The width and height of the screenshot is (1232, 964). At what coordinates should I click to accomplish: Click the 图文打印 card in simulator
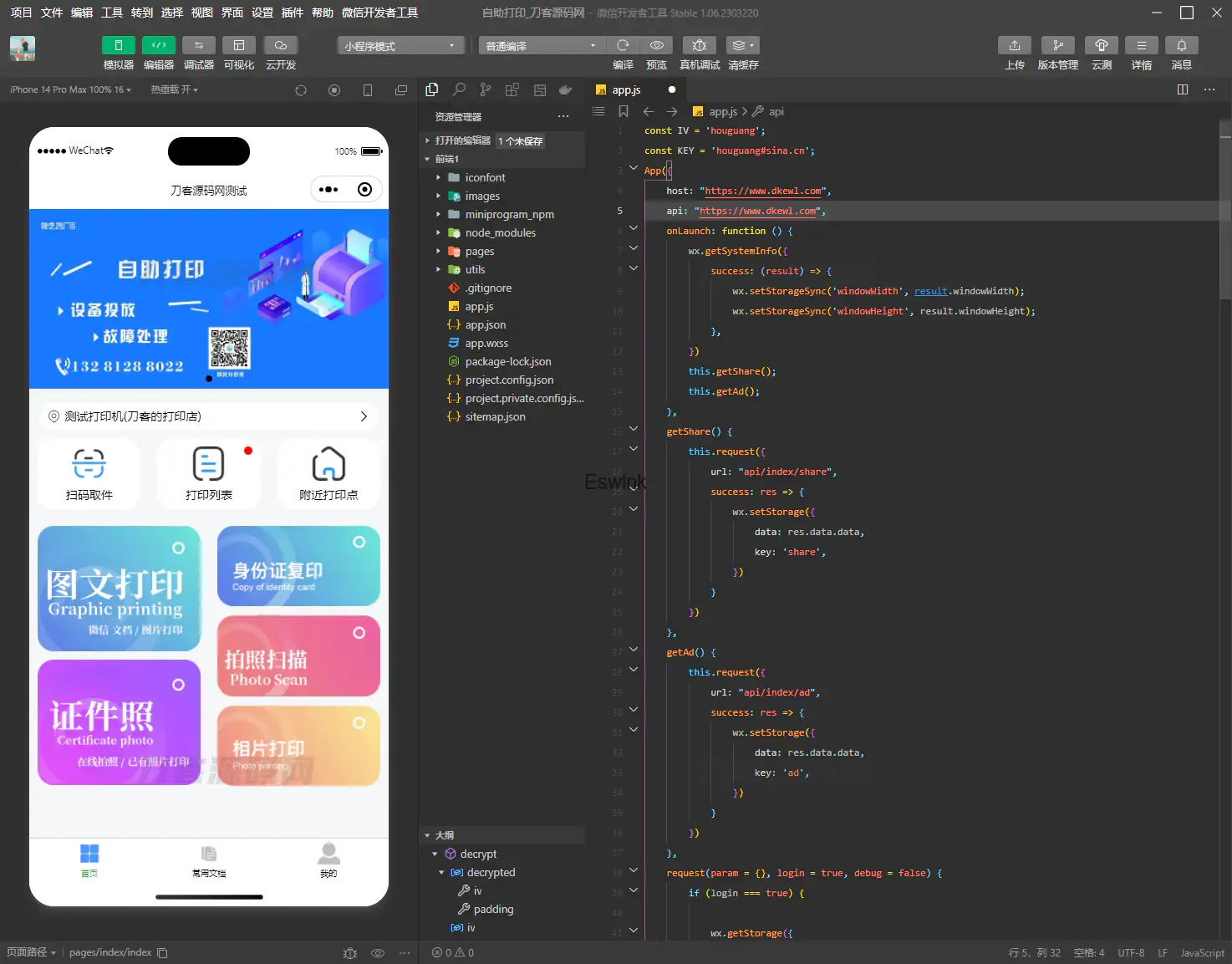119,589
